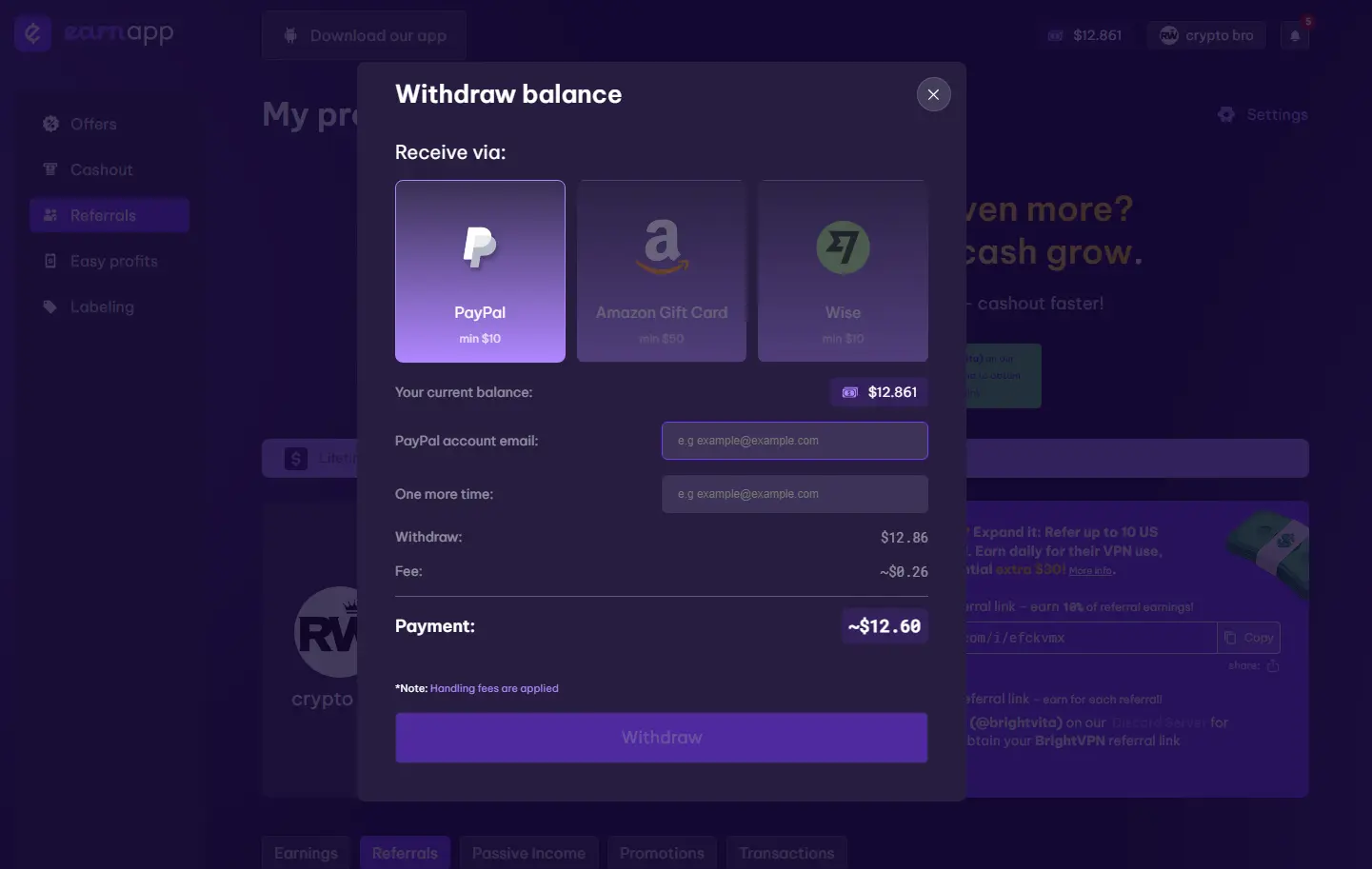The width and height of the screenshot is (1372, 869).
Task: Go to Labeling in the sidebar
Action: 109,306
